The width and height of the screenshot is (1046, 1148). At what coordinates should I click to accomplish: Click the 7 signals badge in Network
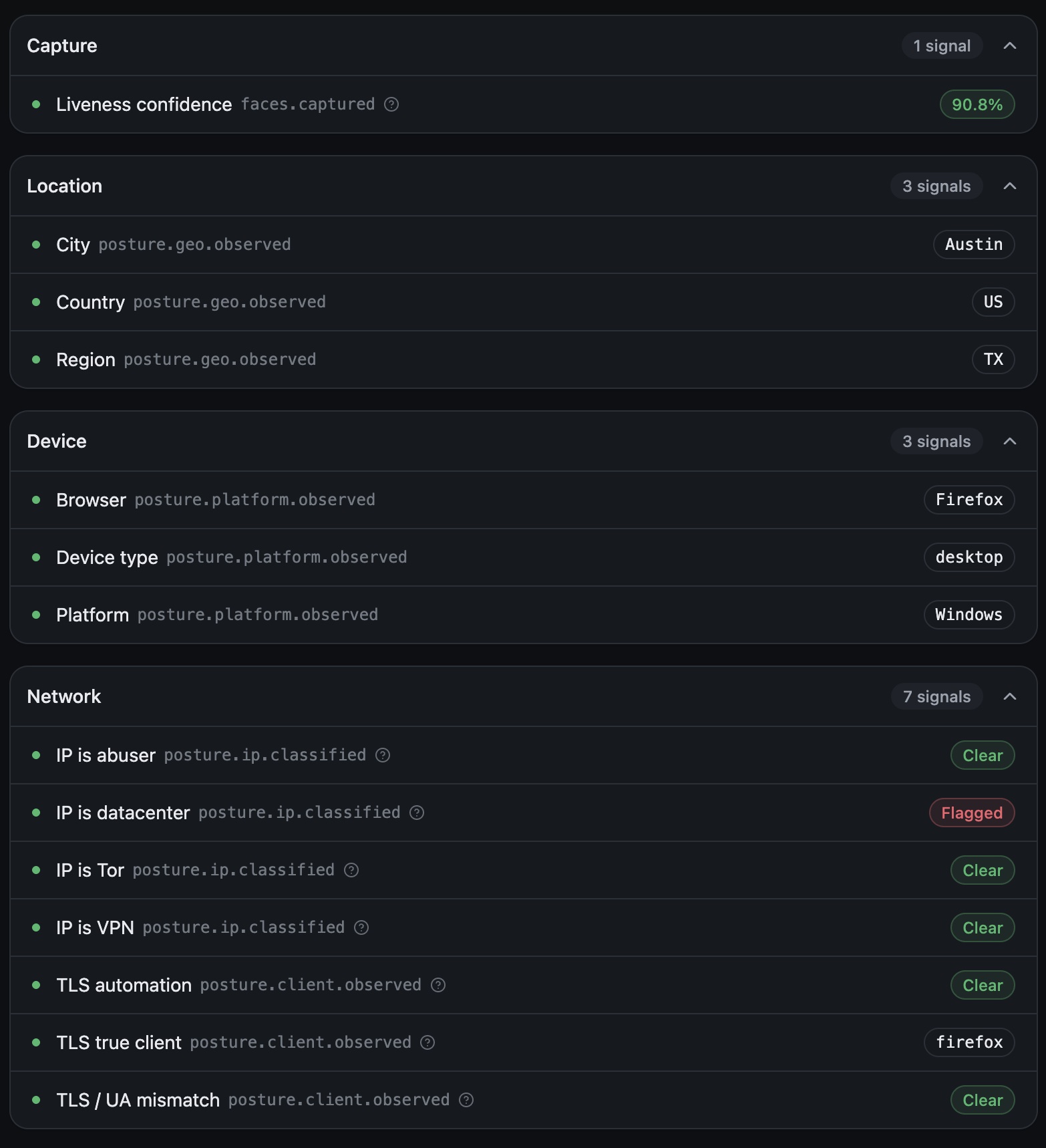click(936, 696)
